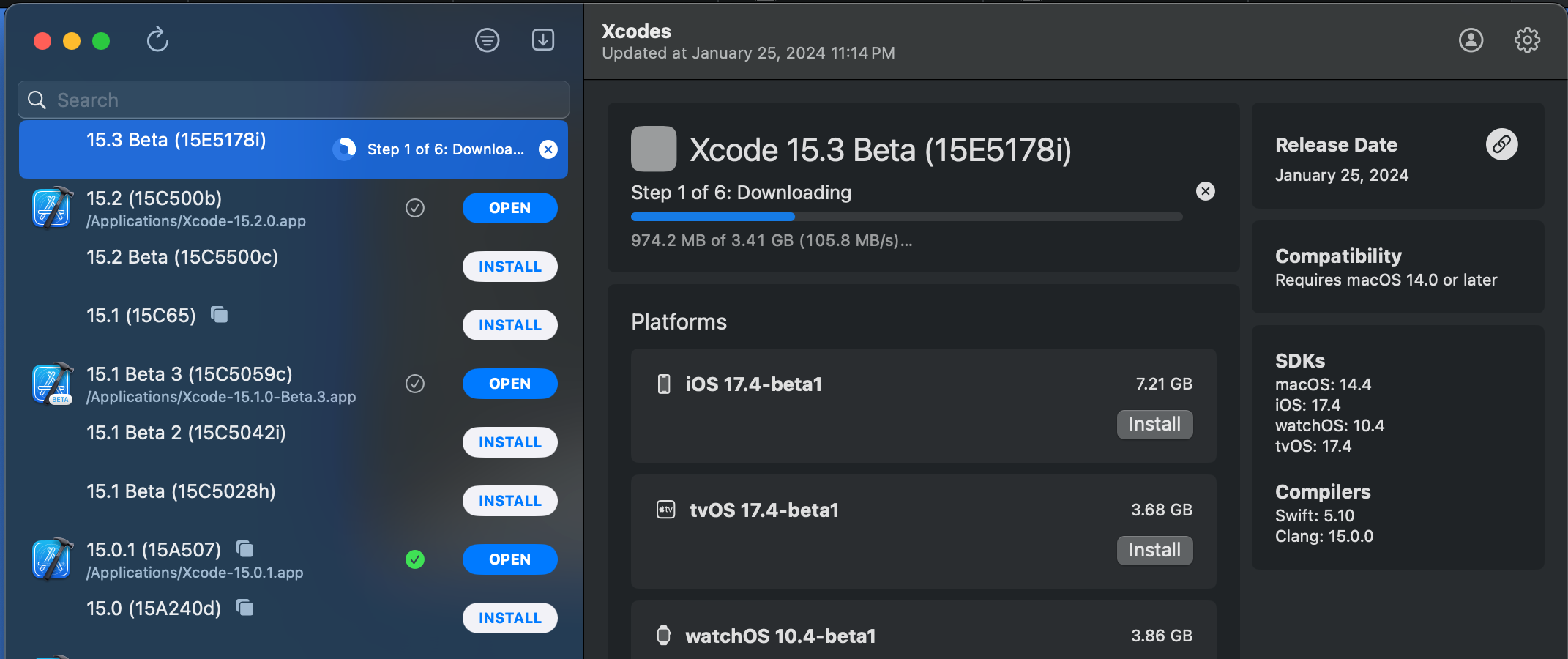Click the '974.2 MB of 3.41 GB' download text
The height and width of the screenshot is (659, 1568).
(772, 241)
